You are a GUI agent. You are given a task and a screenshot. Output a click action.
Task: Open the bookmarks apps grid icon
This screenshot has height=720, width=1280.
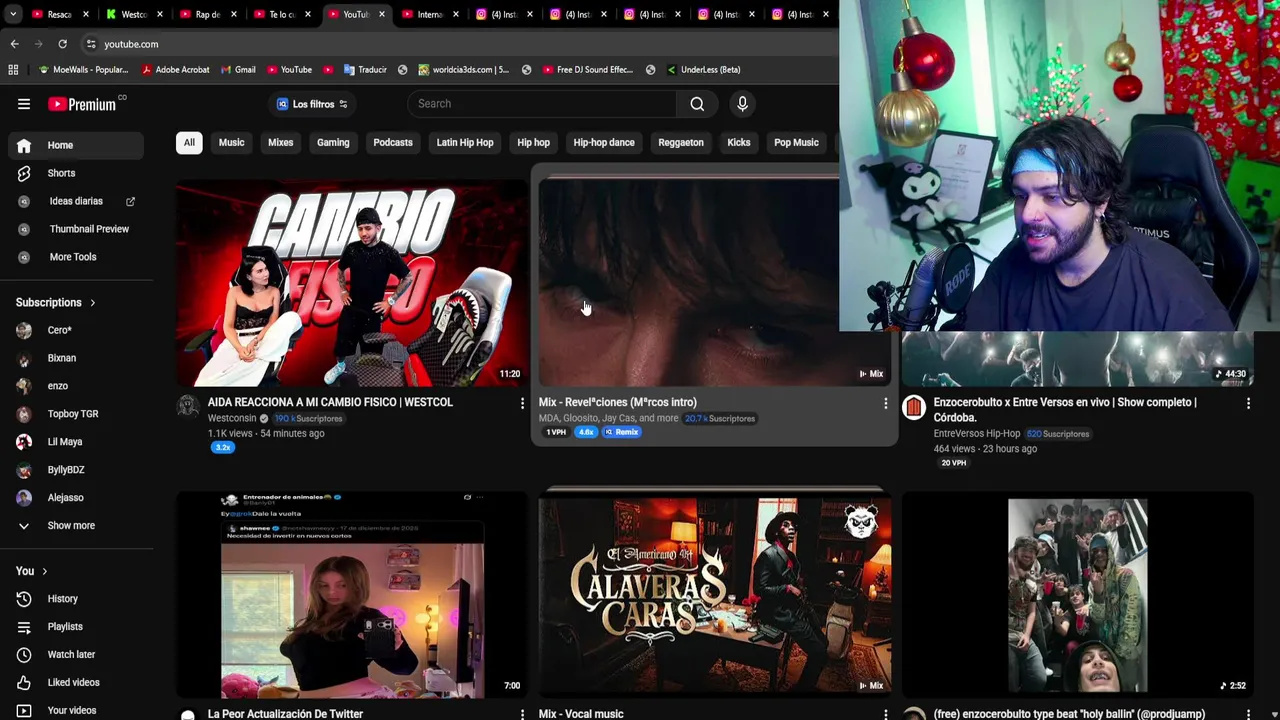pos(13,70)
